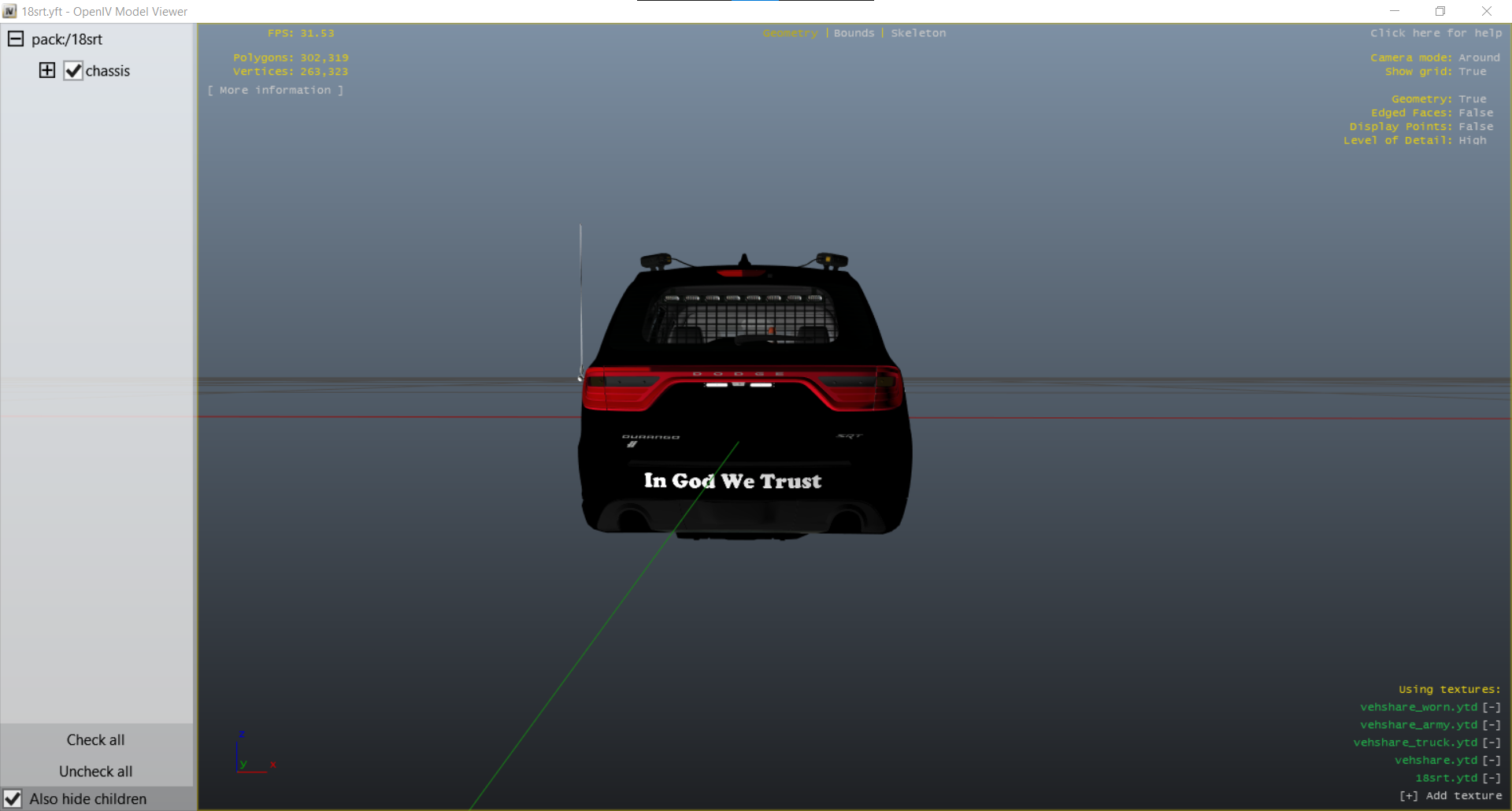The height and width of the screenshot is (811, 1512).
Task: Remove the vehshare_army.ytd texture with [-]
Action: [1492, 724]
